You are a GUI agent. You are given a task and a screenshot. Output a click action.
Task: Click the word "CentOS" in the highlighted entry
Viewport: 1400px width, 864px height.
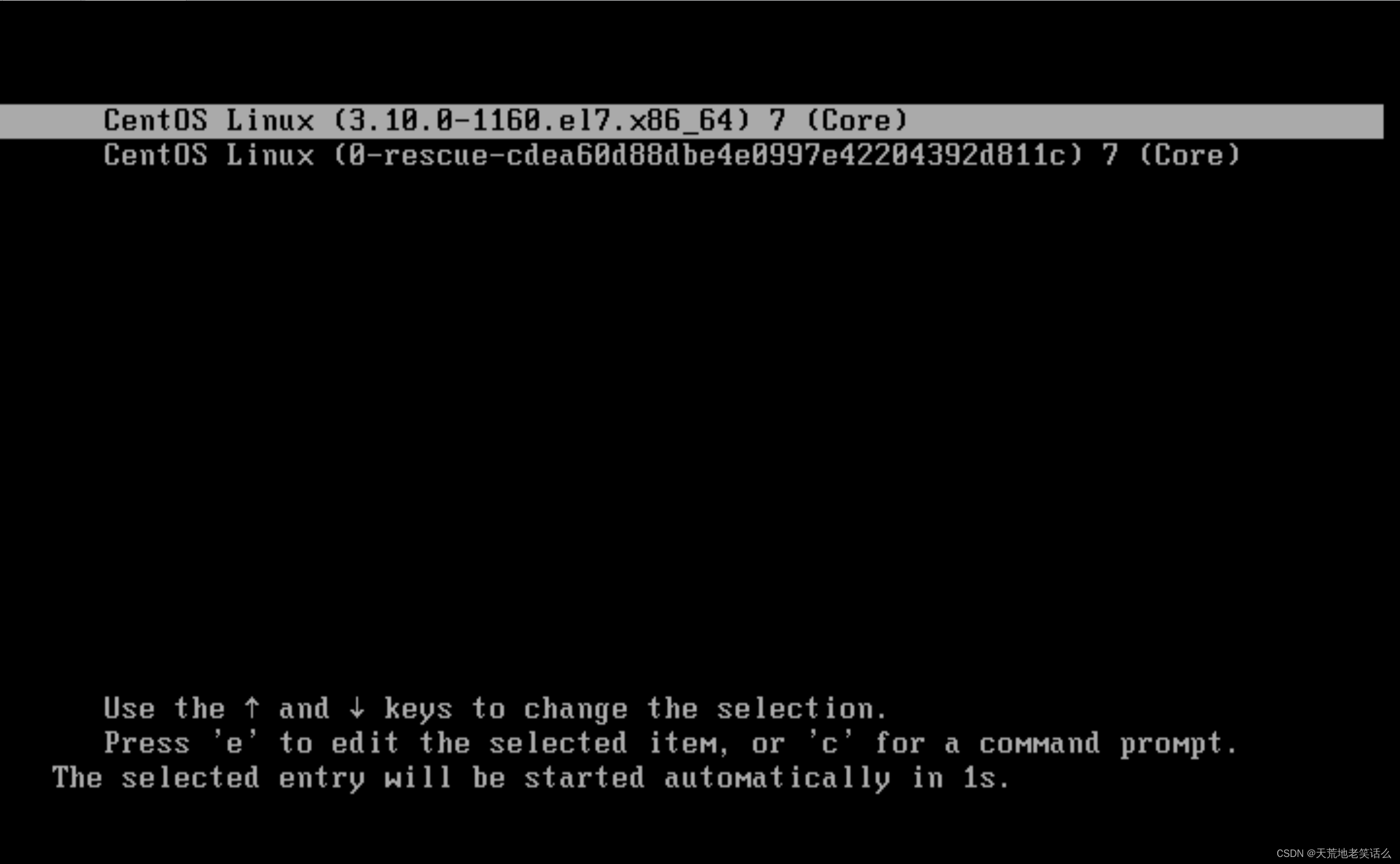[x=155, y=121]
